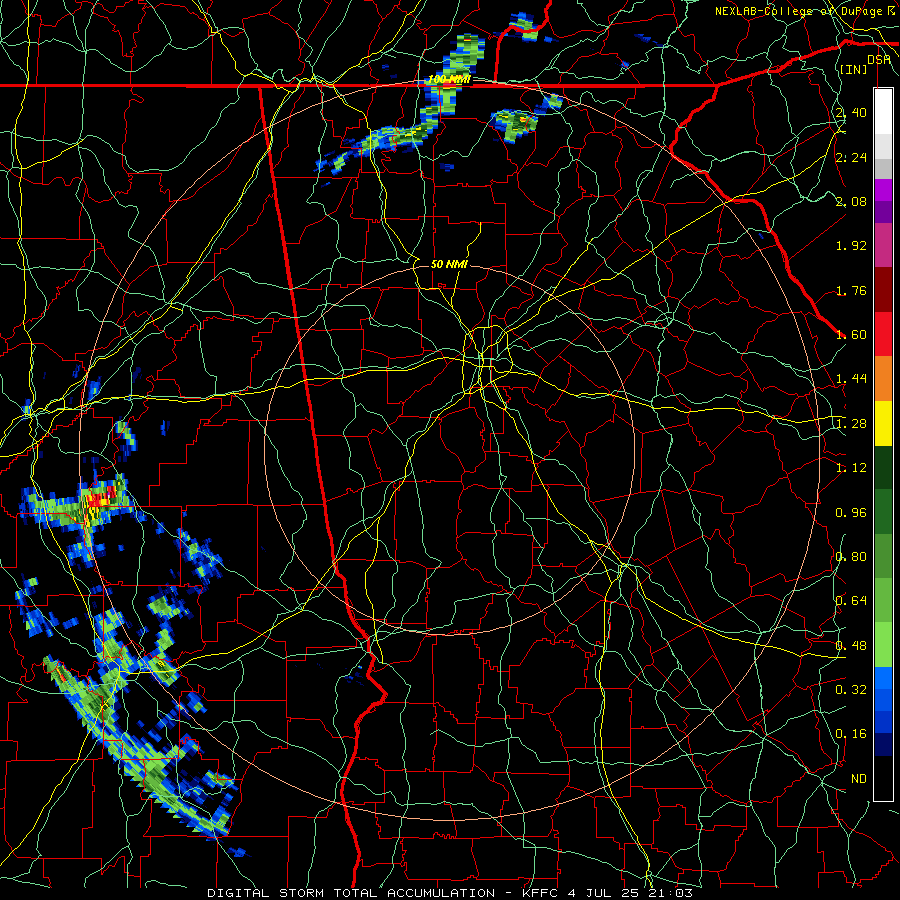Click the 2.24 legend value
The image size is (900, 900).
click(x=851, y=157)
